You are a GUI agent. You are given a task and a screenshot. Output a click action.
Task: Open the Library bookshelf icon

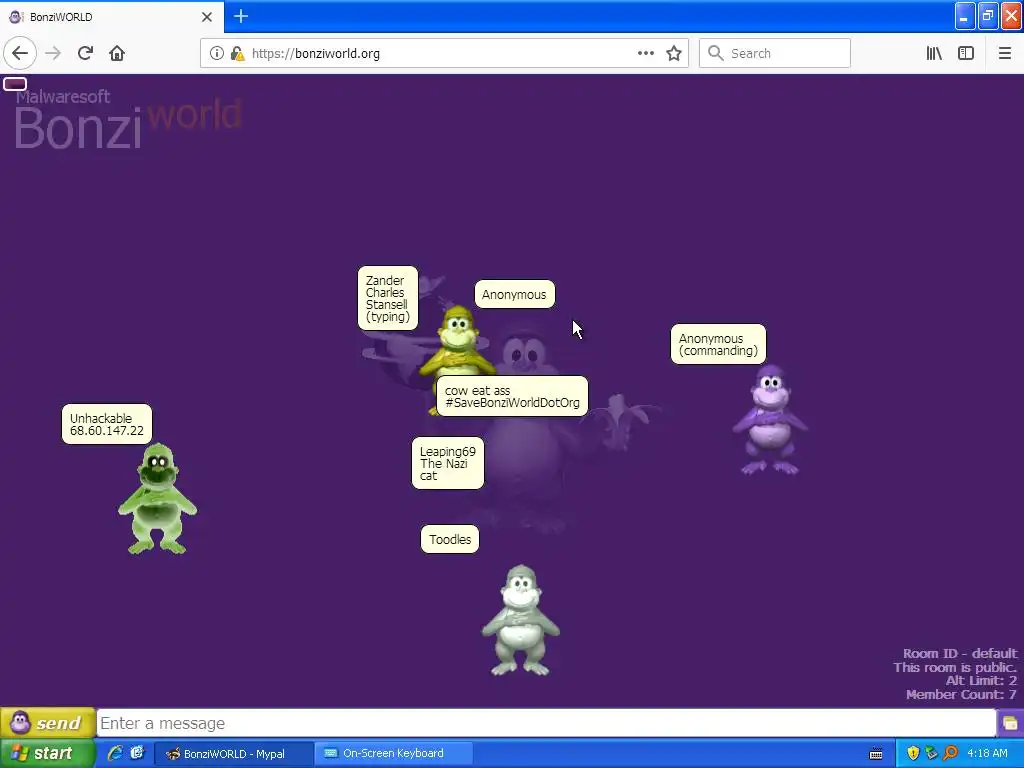(x=934, y=53)
